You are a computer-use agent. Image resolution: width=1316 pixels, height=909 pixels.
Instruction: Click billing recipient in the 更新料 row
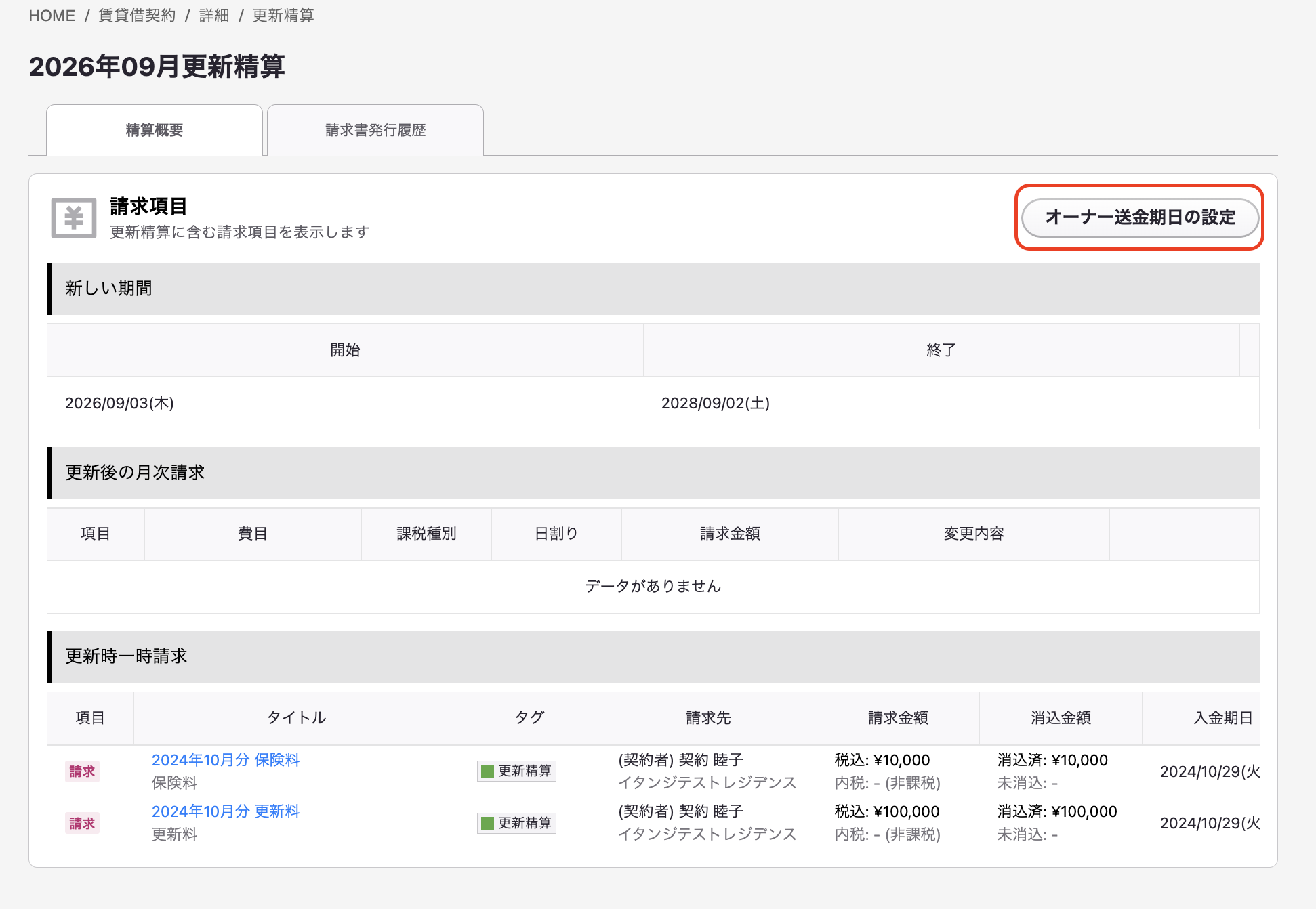[x=707, y=823]
